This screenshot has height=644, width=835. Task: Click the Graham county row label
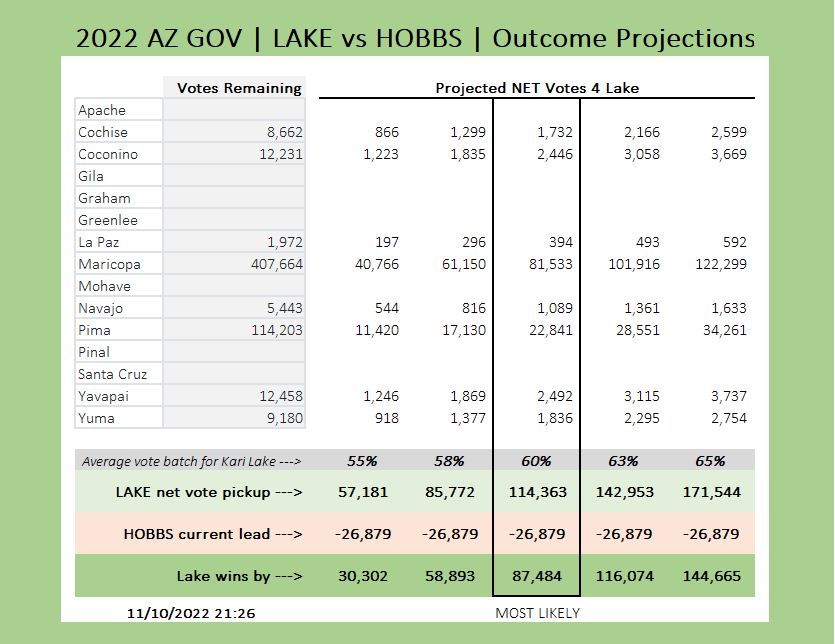click(x=104, y=198)
